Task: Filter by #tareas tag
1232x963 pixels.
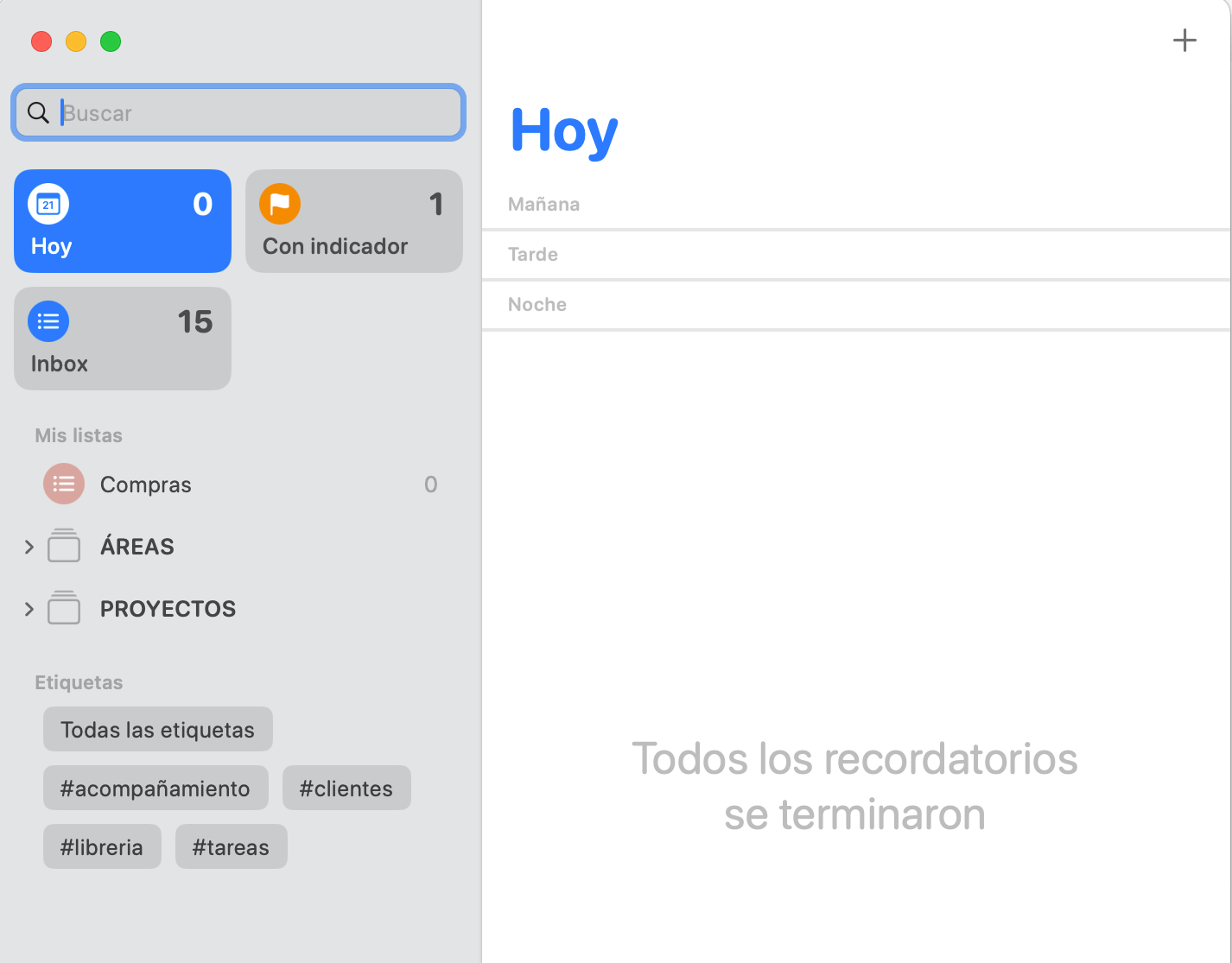Action: (231, 847)
